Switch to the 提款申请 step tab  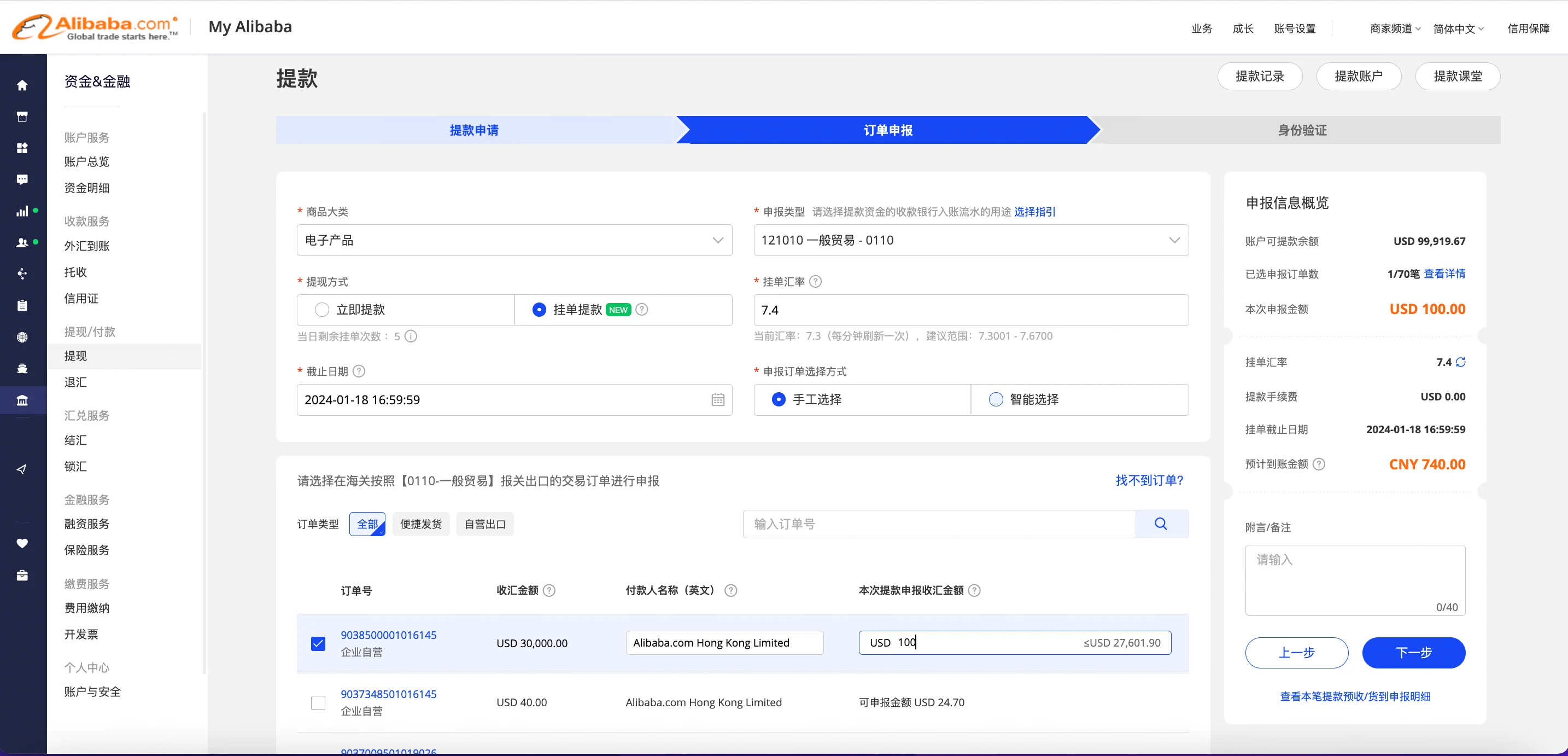coord(474,130)
